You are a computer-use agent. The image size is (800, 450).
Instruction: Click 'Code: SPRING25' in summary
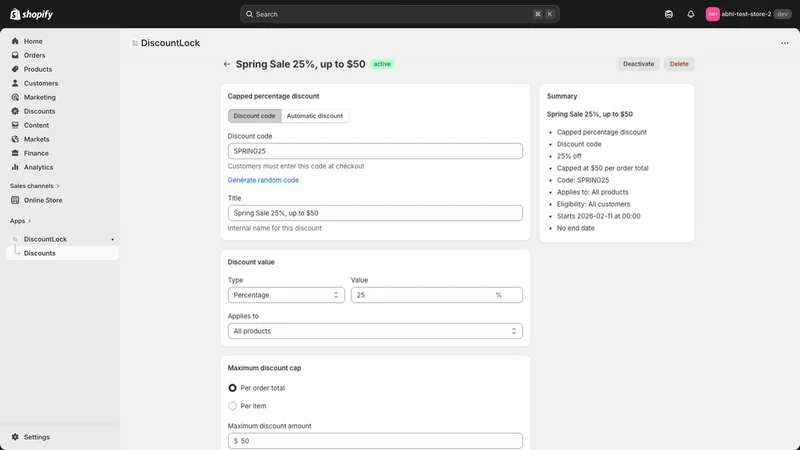583,180
